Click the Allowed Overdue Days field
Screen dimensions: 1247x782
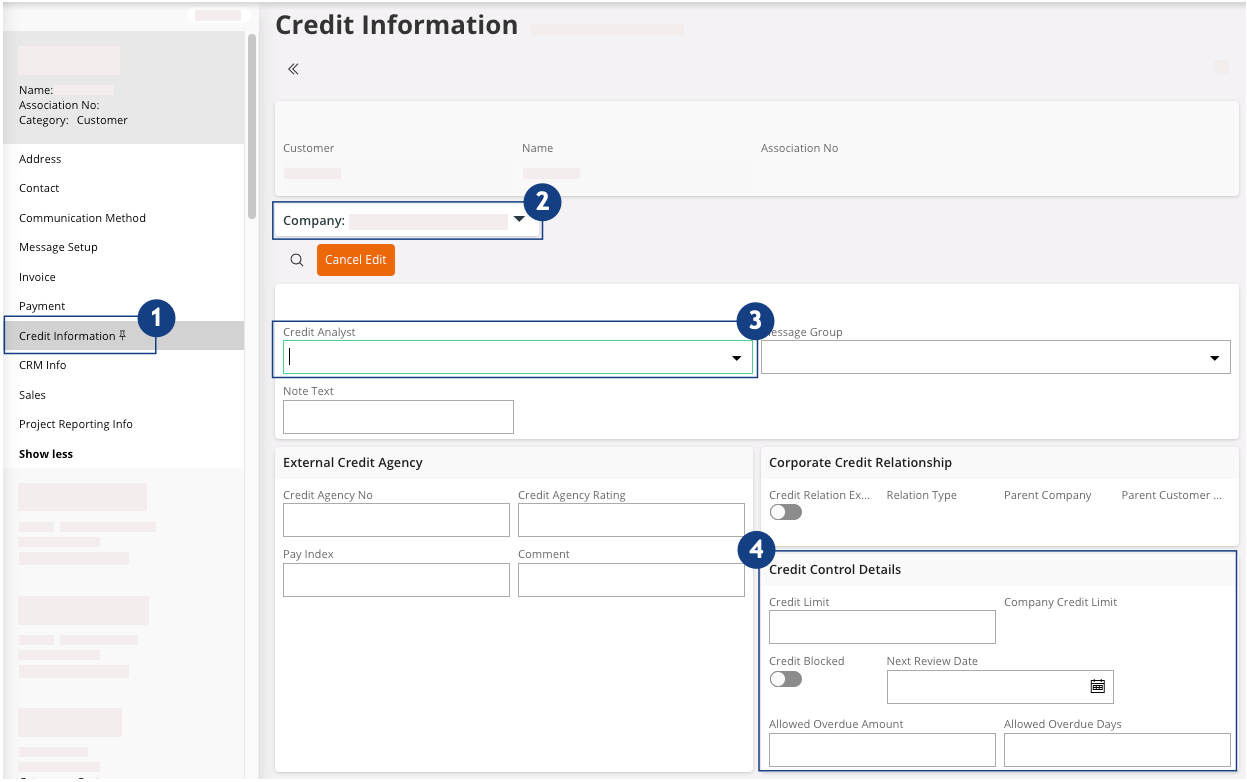tap(1116, 749)
